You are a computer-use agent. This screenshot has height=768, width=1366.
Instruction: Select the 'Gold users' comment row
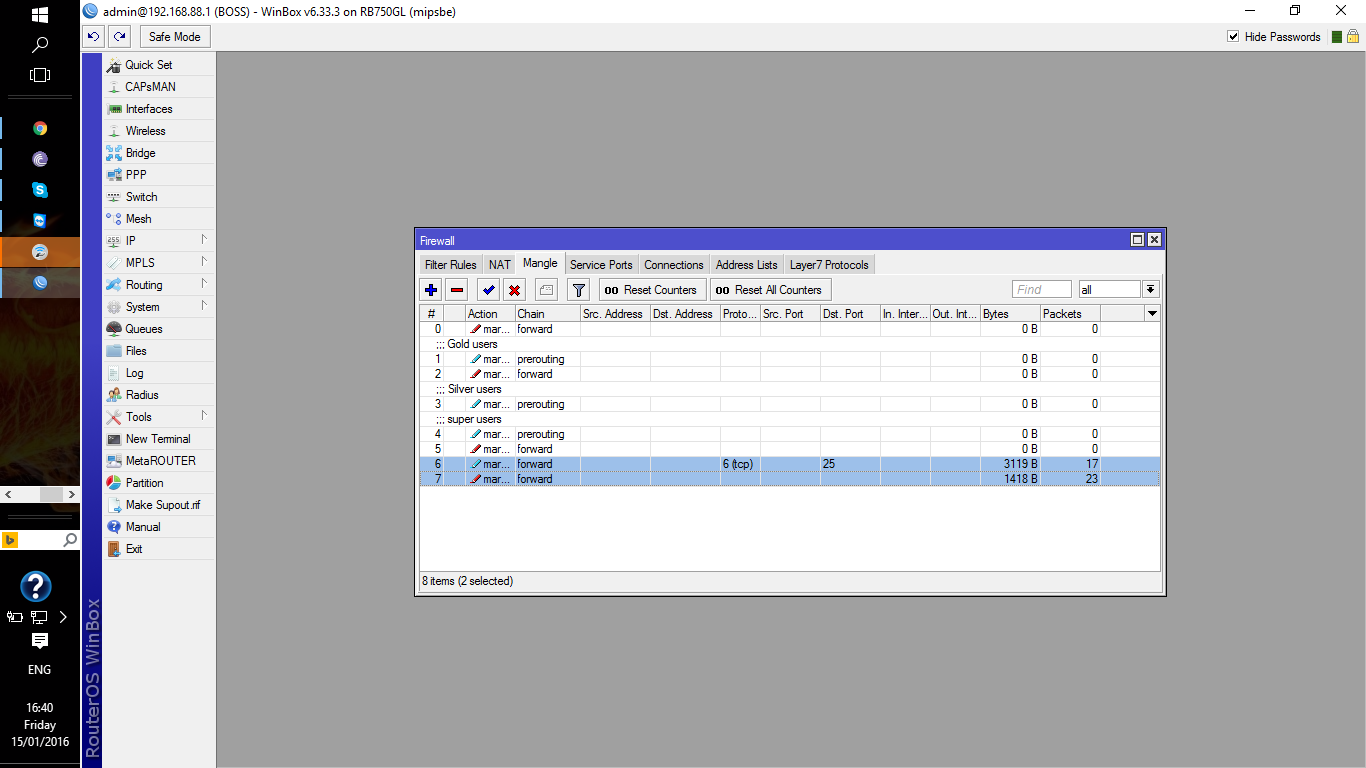tap(789, 344)
